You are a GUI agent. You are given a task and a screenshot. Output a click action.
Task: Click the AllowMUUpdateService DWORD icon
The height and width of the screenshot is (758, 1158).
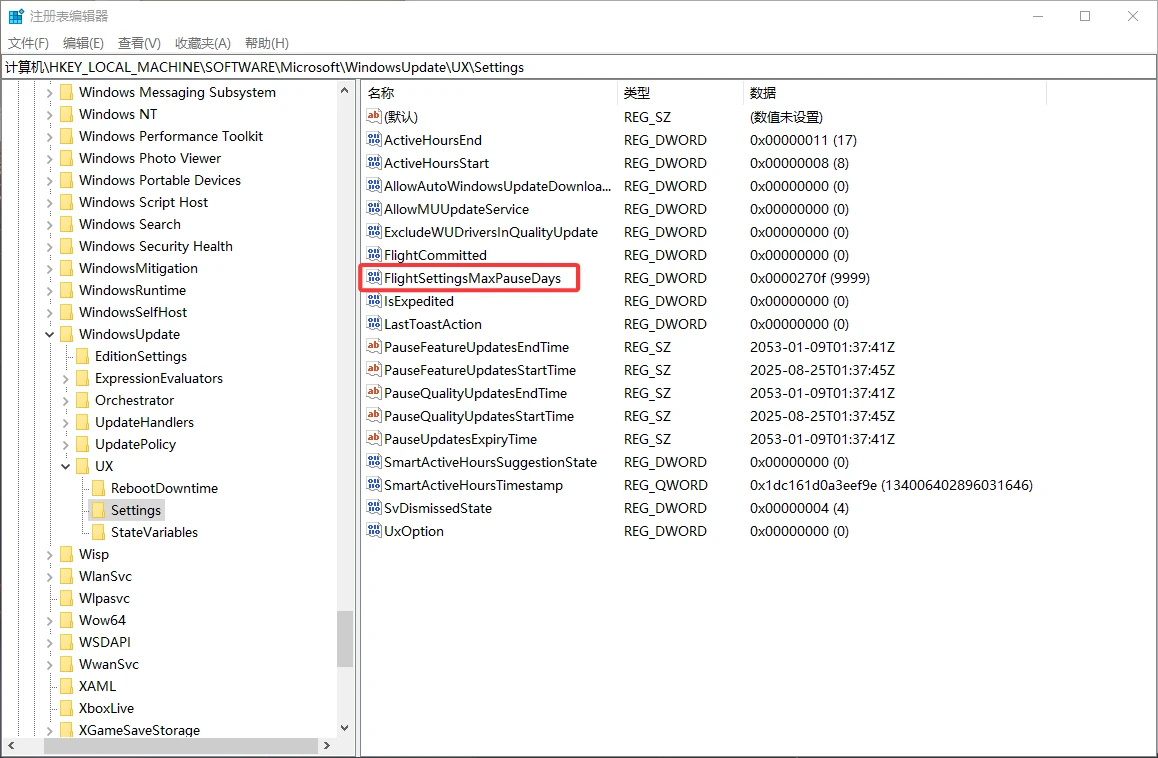374,208
